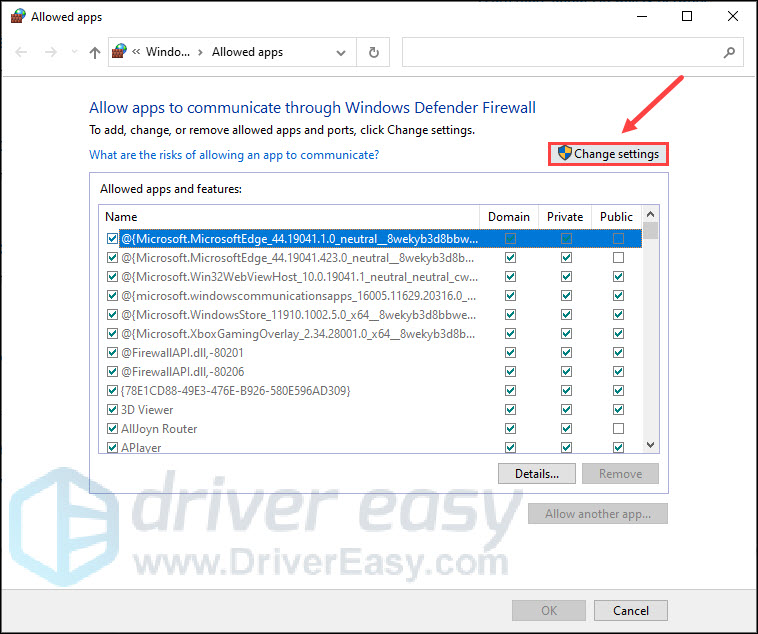Click the search magnifier icon

click(729, 52)
